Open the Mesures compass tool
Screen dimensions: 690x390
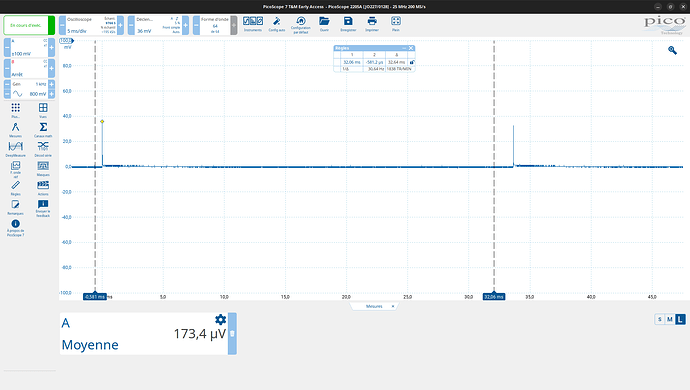pos(15,129)
